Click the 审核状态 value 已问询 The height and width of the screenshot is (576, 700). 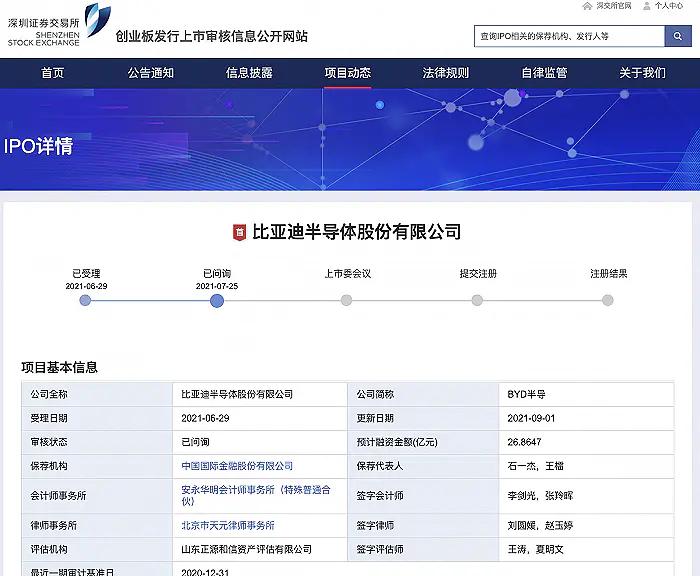[x=196, y=442]
